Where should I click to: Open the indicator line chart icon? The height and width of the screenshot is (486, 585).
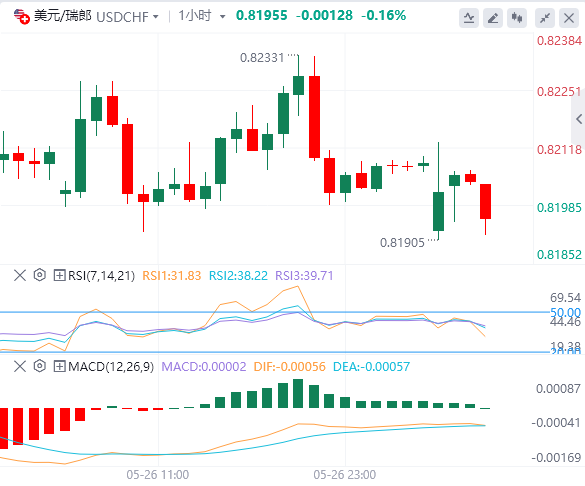click(469, 18)
